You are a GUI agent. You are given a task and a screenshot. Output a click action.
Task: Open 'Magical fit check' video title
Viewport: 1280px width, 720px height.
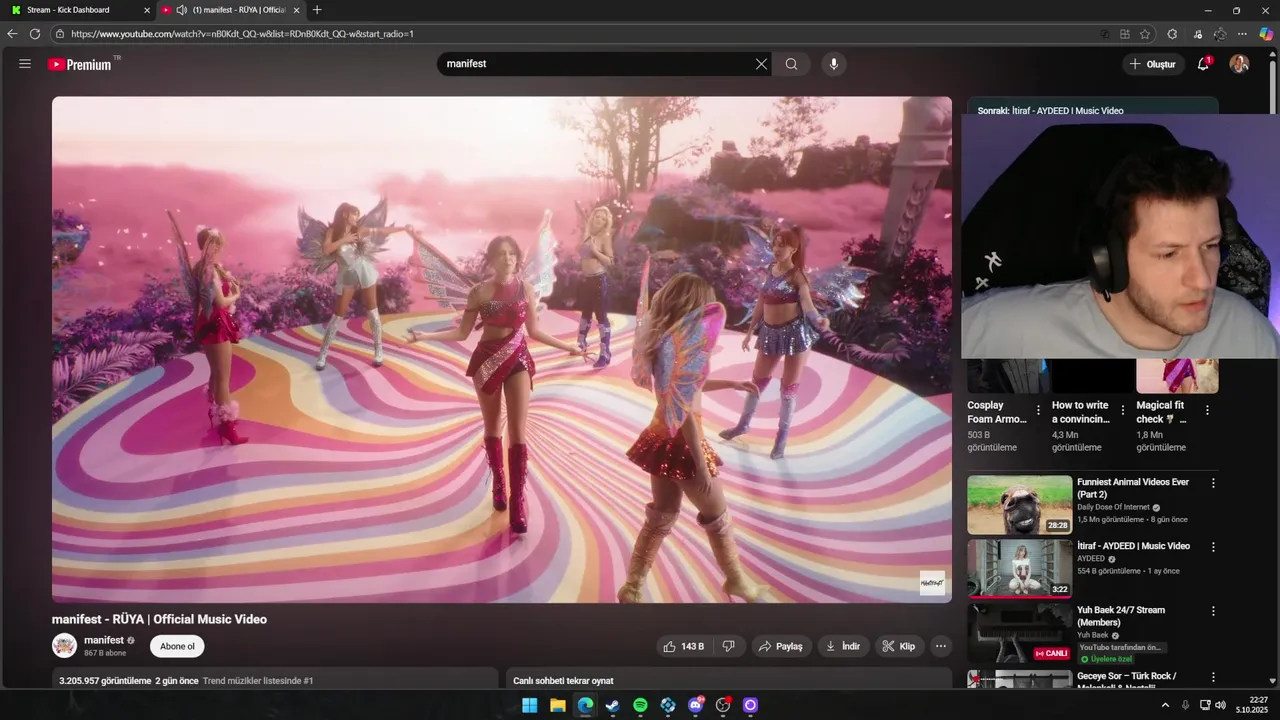pyautogui.click(x=1160, y=412)
